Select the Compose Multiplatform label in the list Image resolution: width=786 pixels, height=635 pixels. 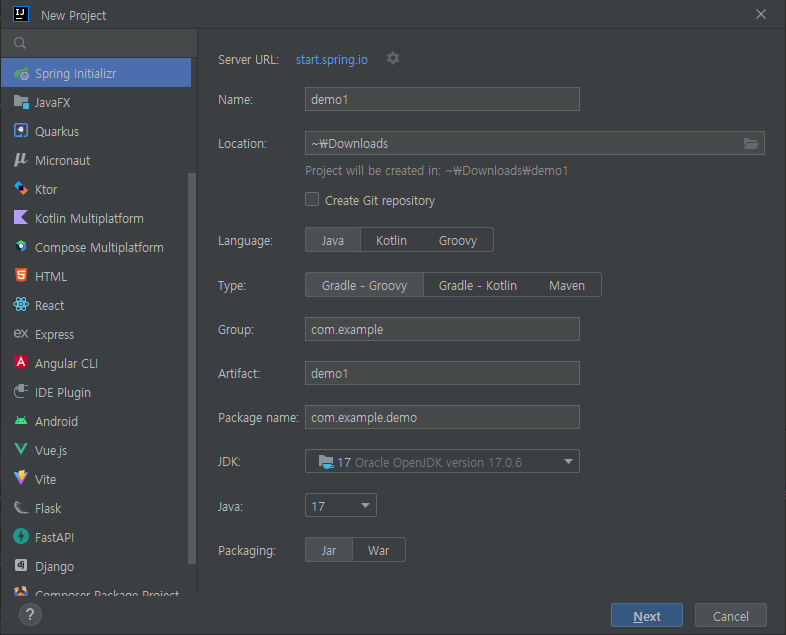pyautogui.click(x=99, y=248)
